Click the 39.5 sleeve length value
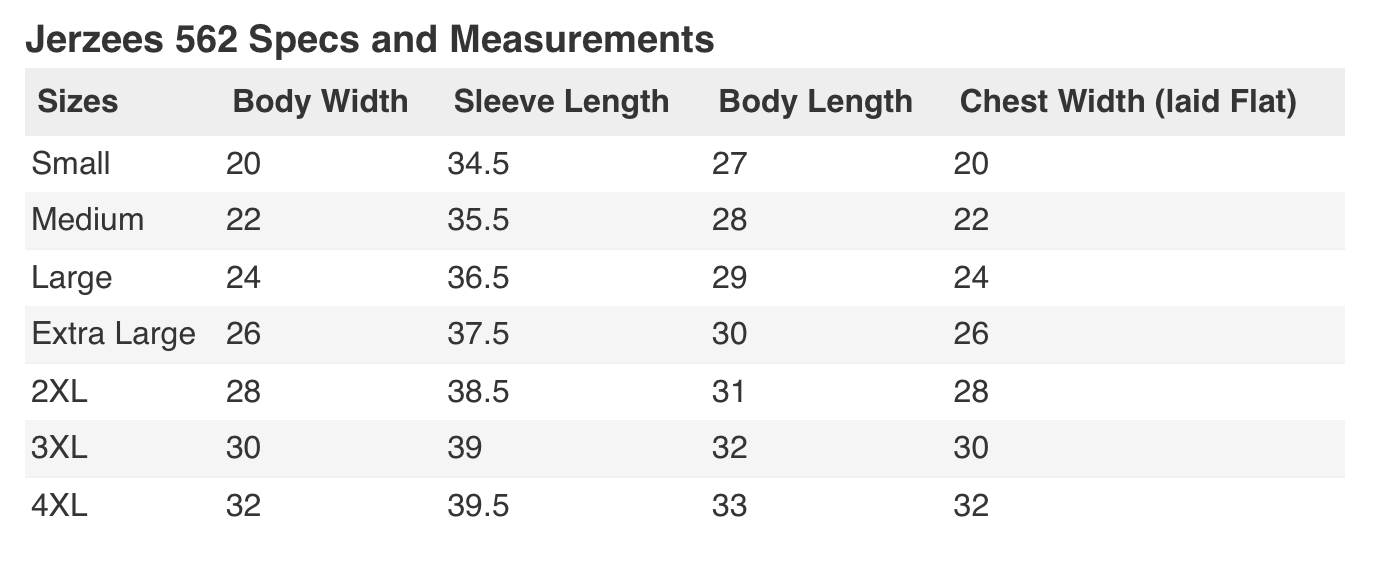 478,505
